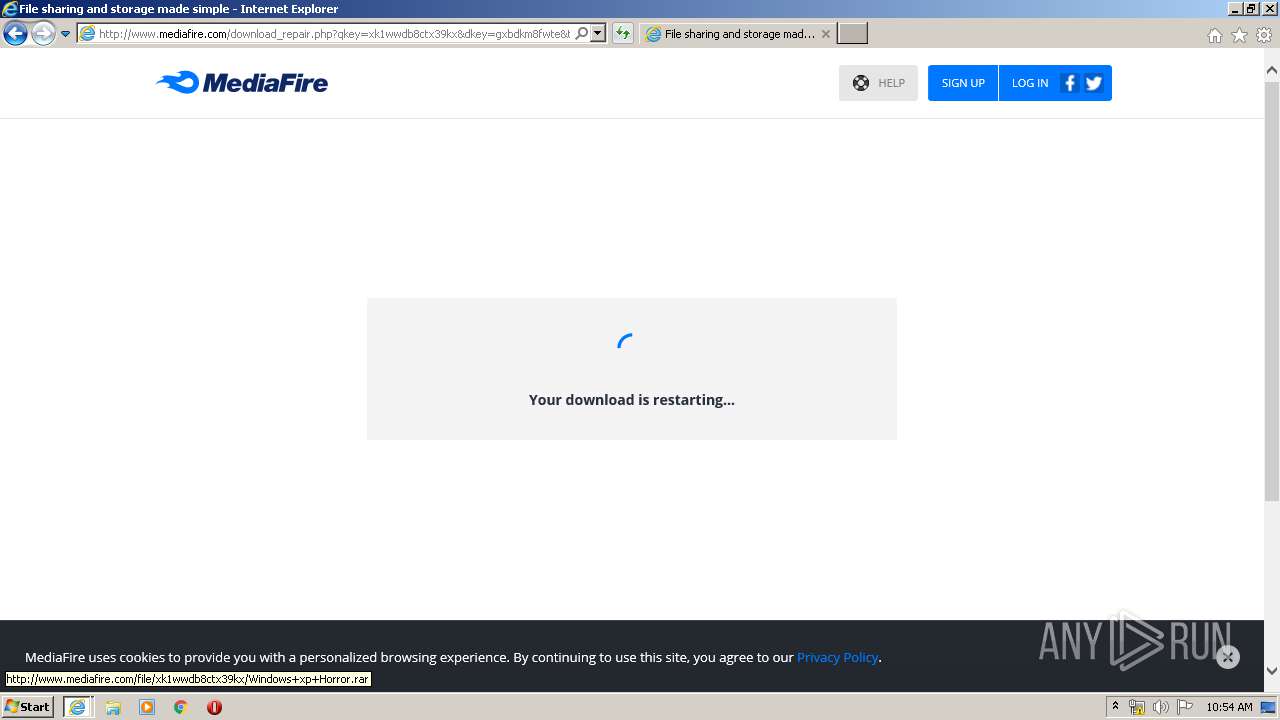Click the Home icon in Internet Explorer
The image size is (1280, 720).
1214,35
